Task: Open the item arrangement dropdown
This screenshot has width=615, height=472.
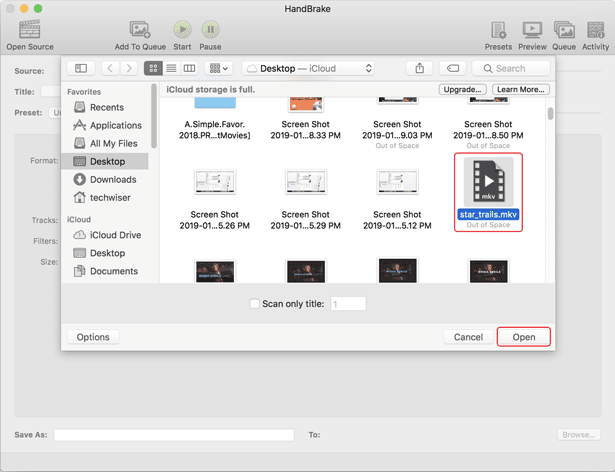Action: pyautogui.click(x=219, y=68)
